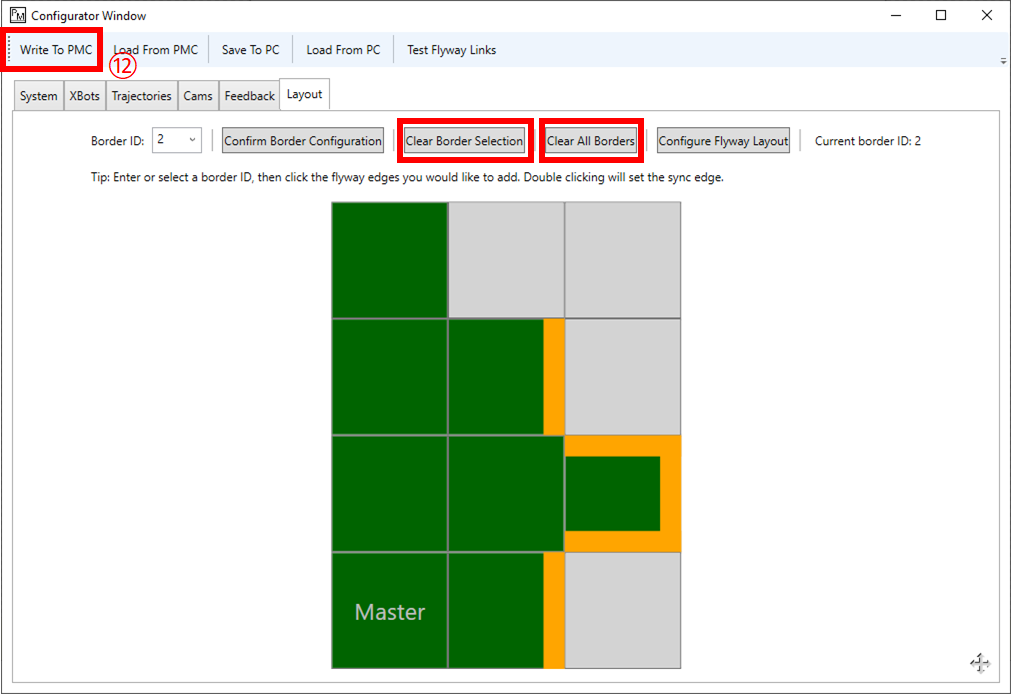Click Clear Border Selection
The width and height of the screenshot is (1011, 694).
[x=464, y=140]
